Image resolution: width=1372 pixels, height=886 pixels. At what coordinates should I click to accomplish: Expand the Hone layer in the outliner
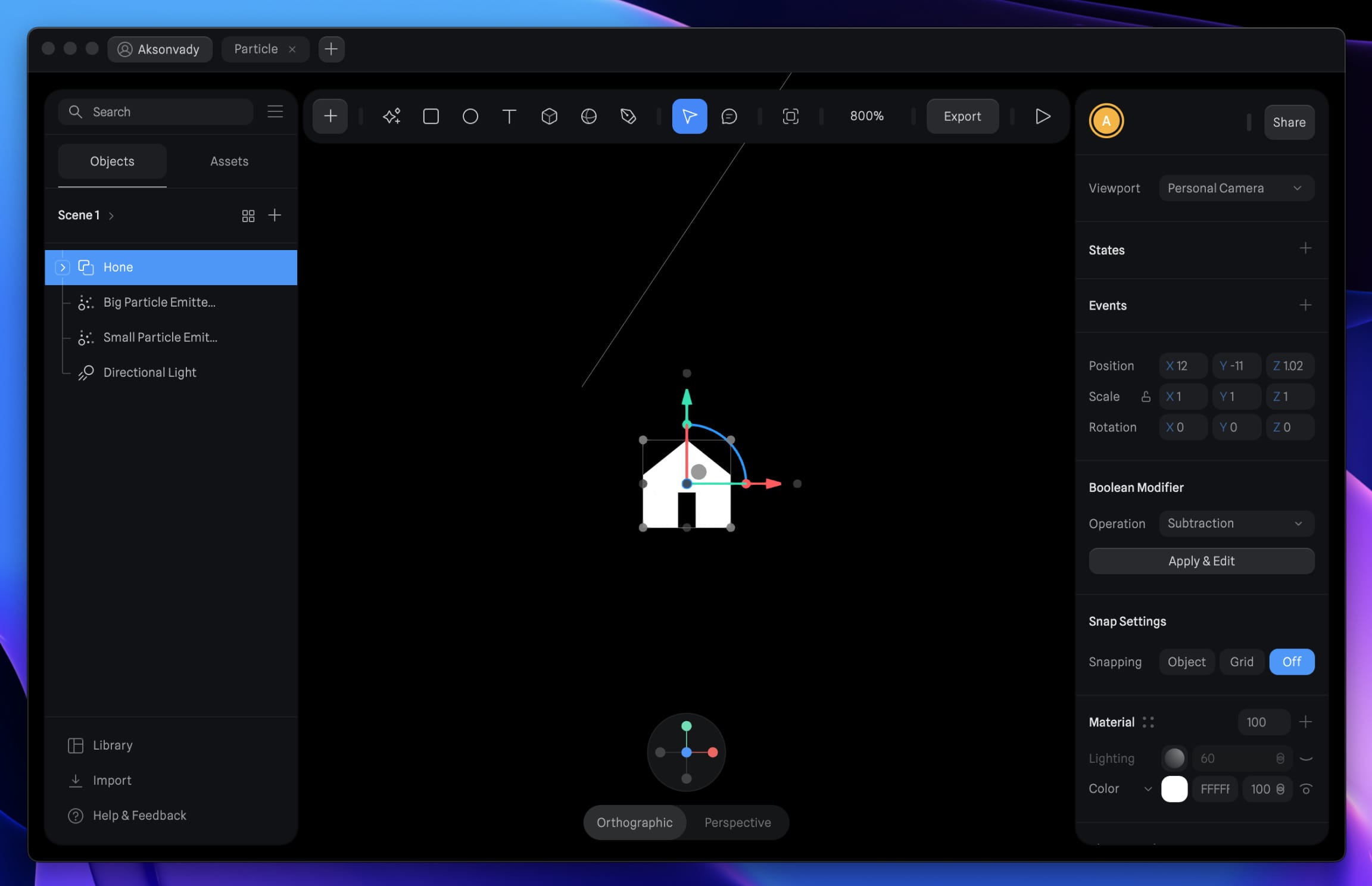click(x=63, y=267)
